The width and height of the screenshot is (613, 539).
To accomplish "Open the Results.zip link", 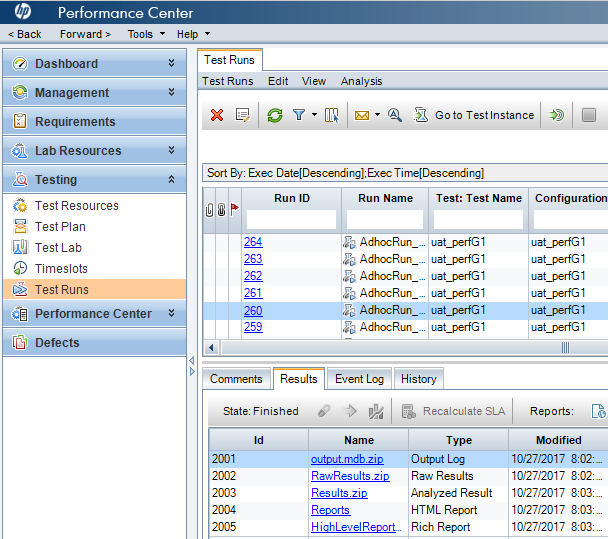I will [339, 493].
